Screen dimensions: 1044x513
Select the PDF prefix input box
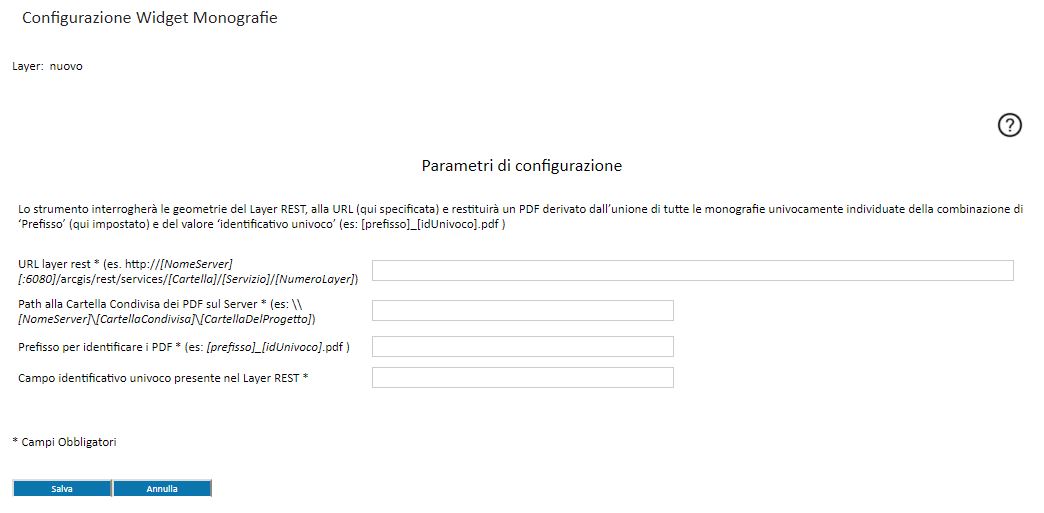(523, 346)
